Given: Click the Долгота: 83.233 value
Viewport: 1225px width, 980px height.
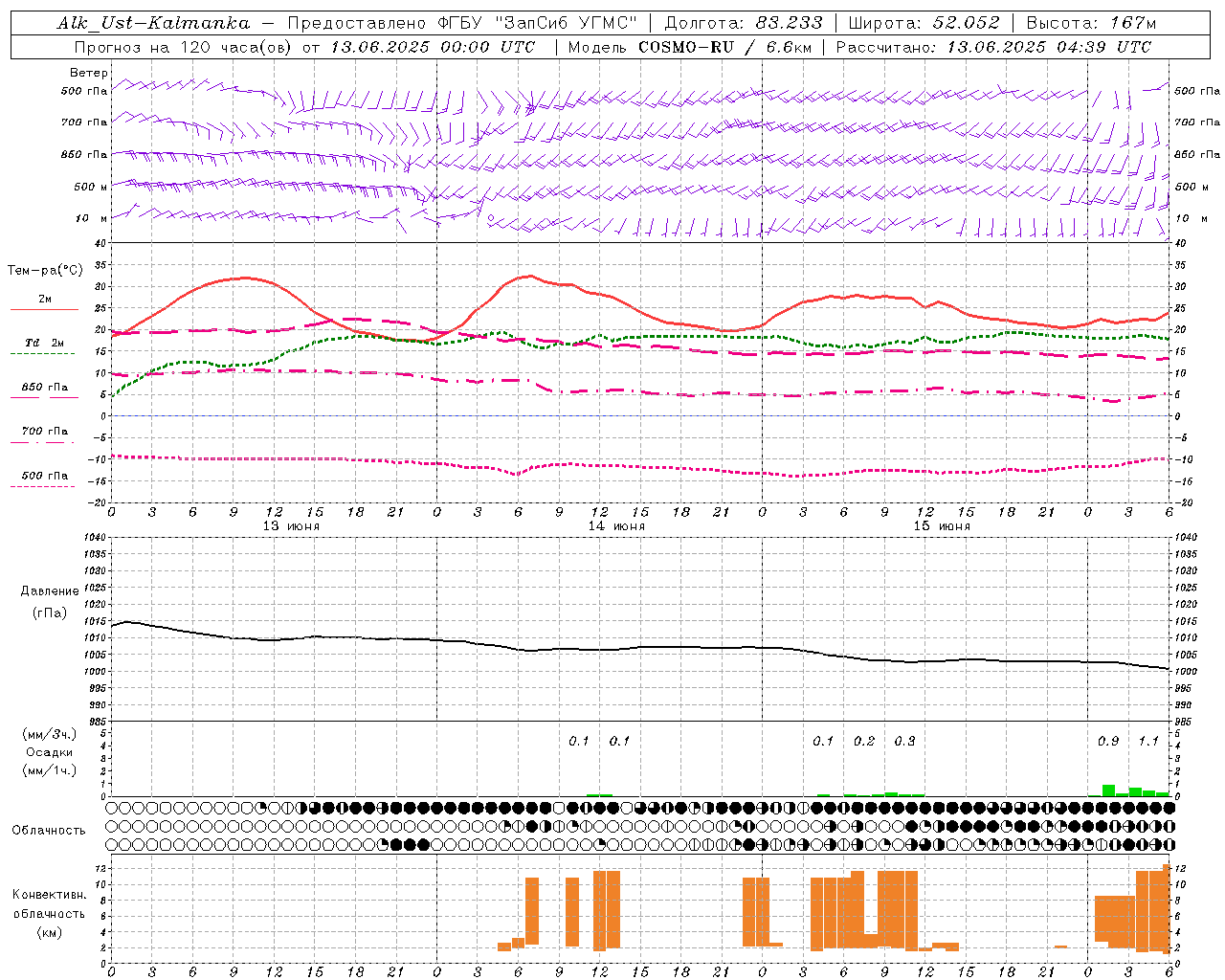Looking at the screenshot, I should point(744,23).
